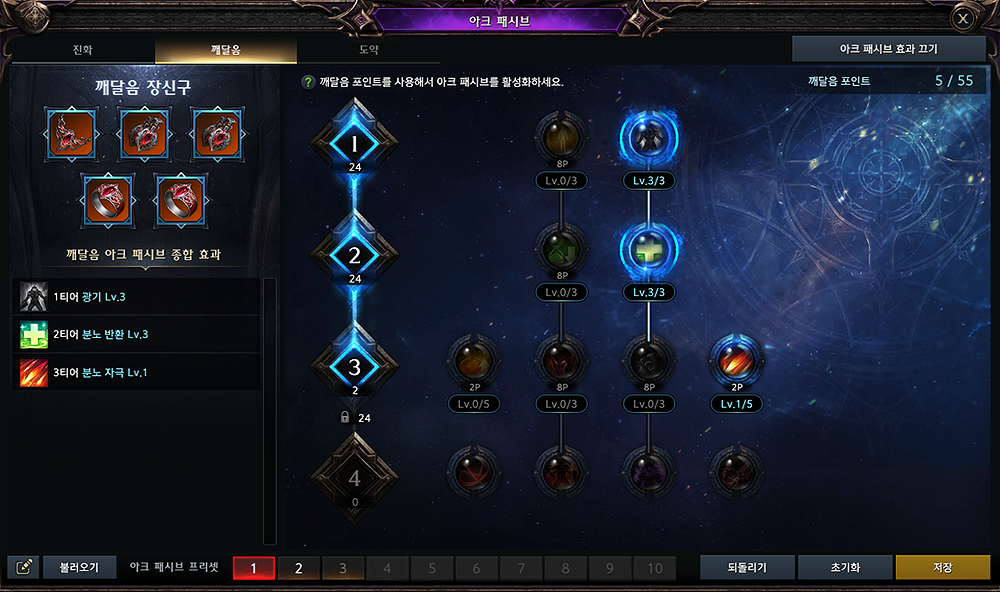Viewport: 1000px width, 592px height.
Task: Click the 되돌리기 undo button
Action: point(747,567)
